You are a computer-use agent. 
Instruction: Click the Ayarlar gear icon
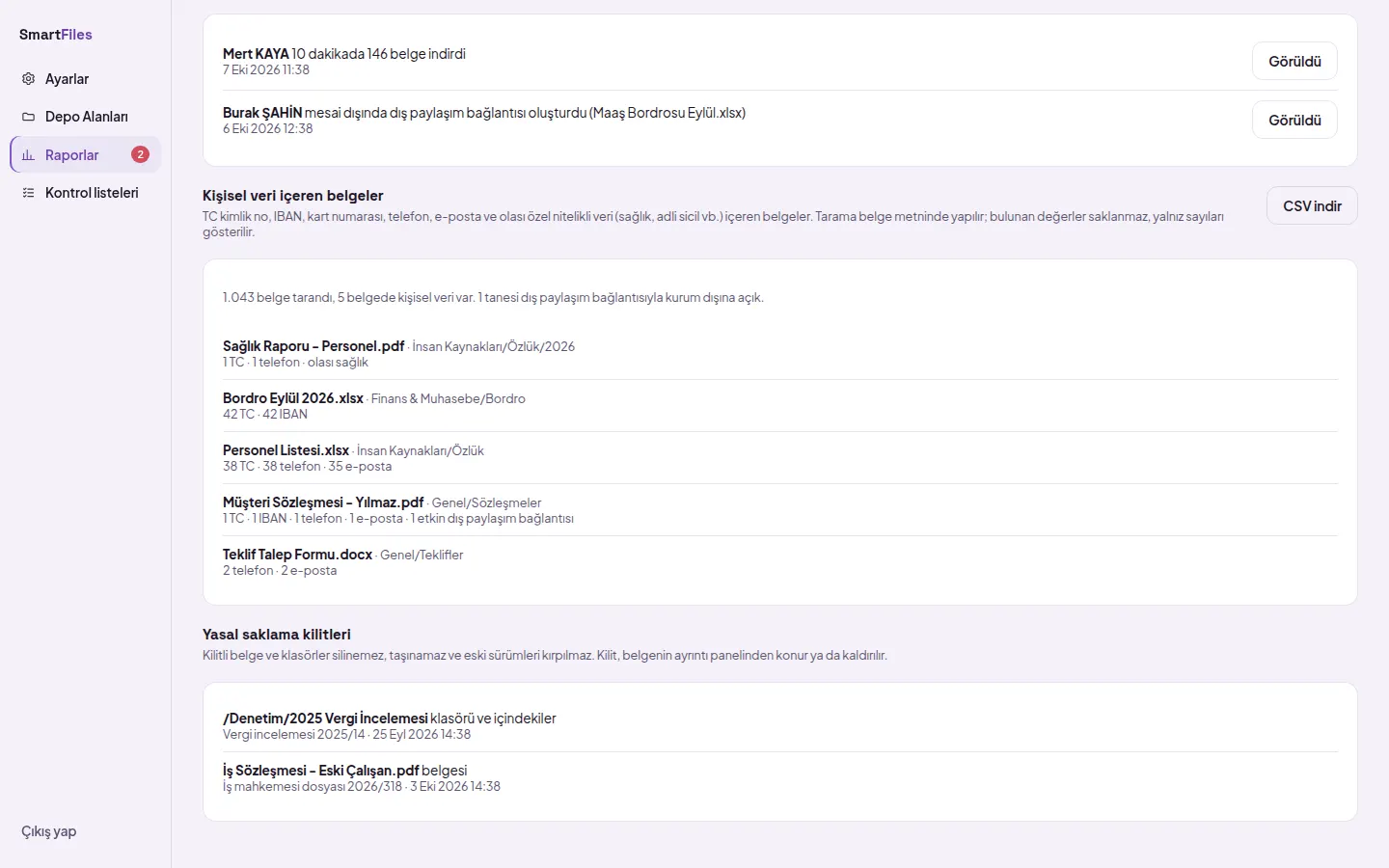click(28, 79)
